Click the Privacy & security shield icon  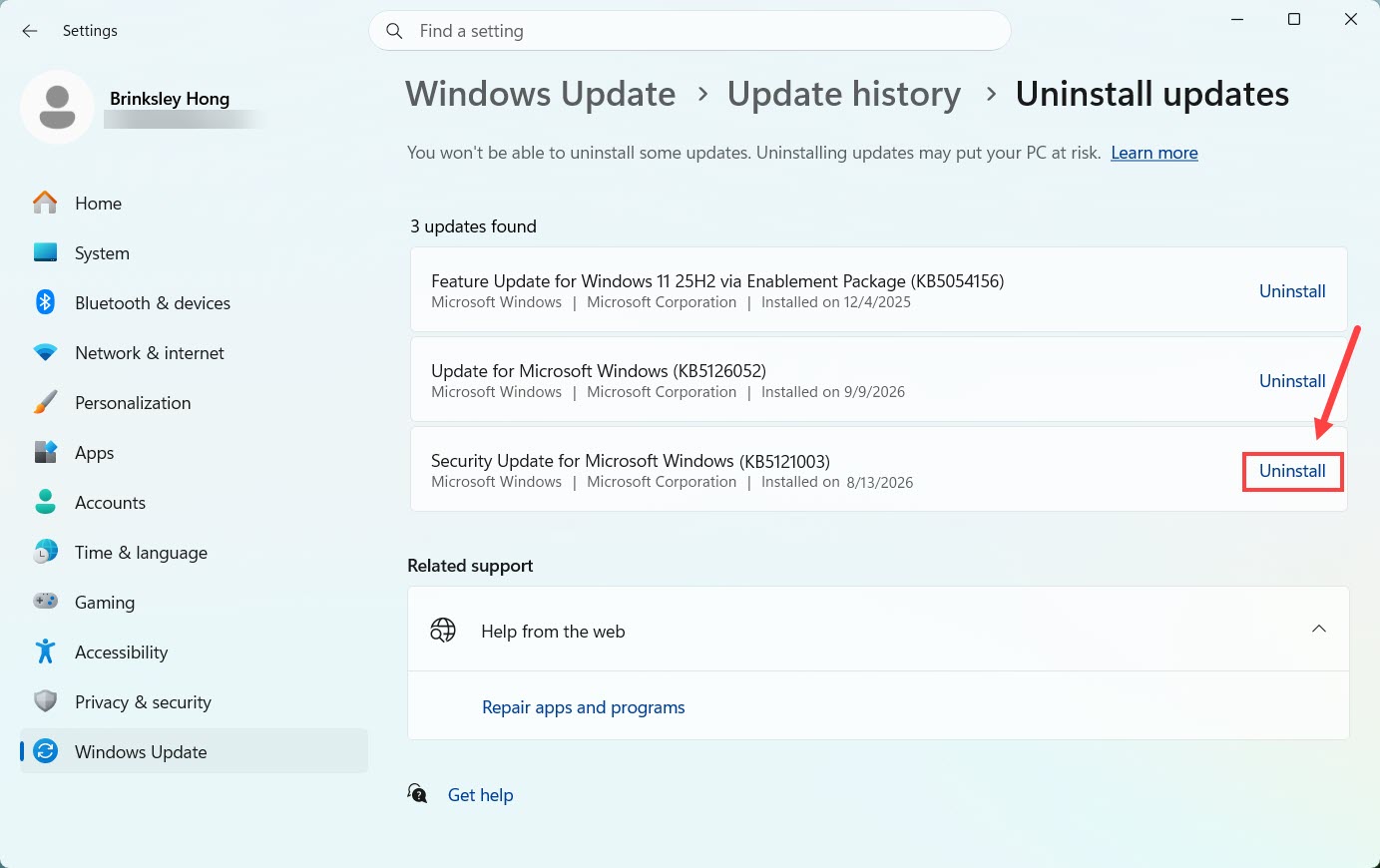[x=45, y=701]
